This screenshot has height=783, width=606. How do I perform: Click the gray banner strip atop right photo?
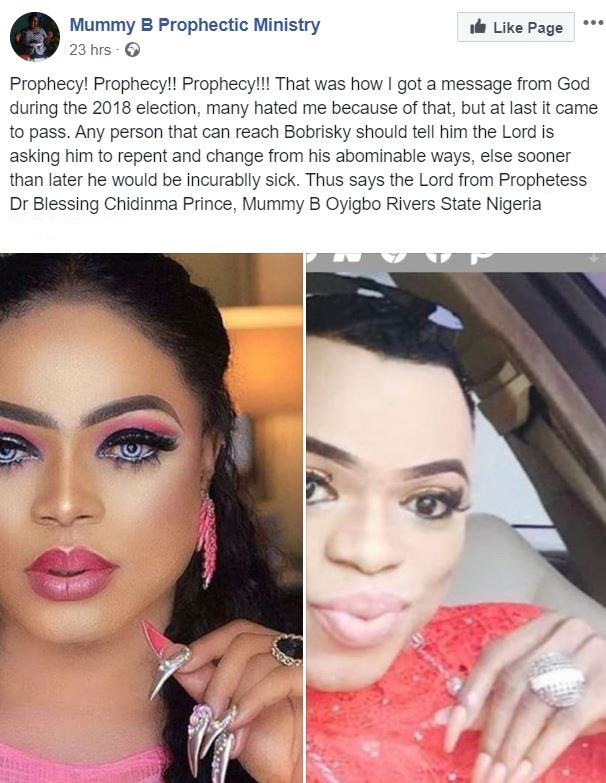point(456,262)
